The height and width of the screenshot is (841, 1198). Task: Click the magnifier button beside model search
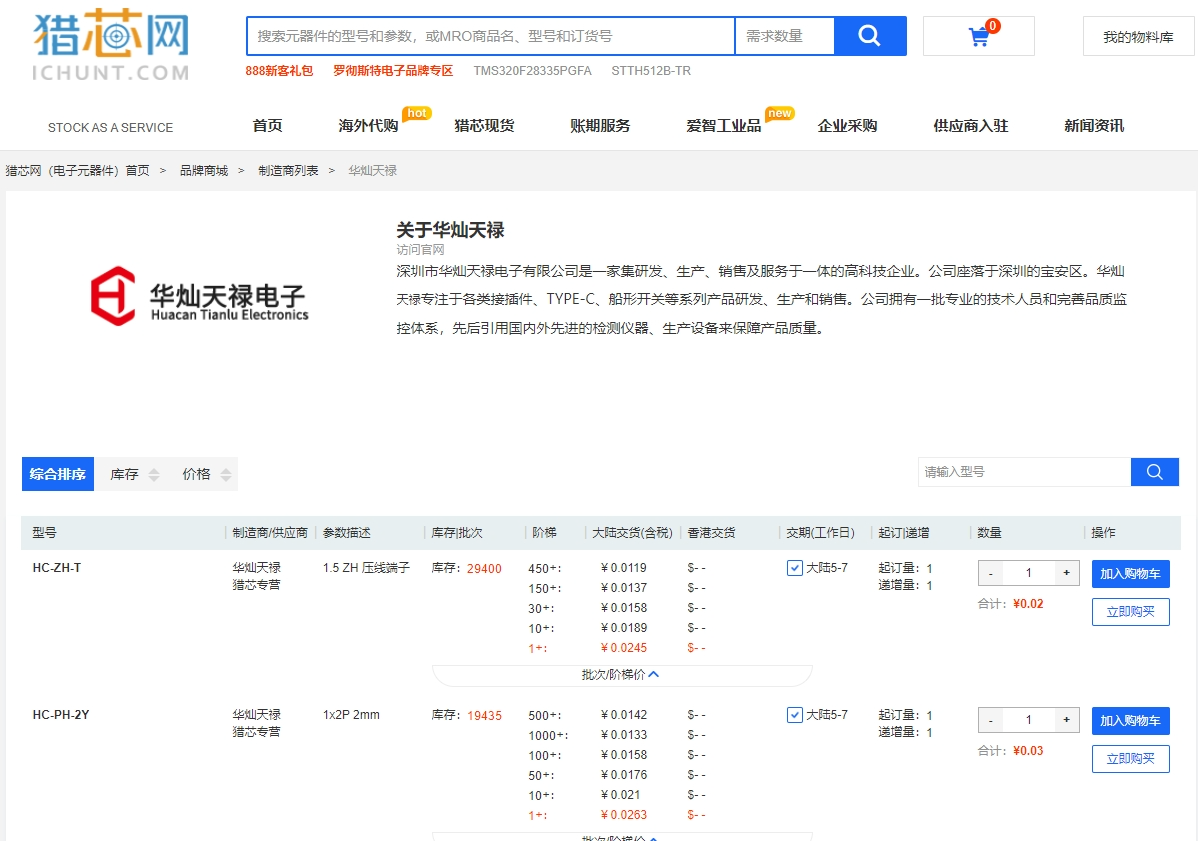[x=1154, y=472]
